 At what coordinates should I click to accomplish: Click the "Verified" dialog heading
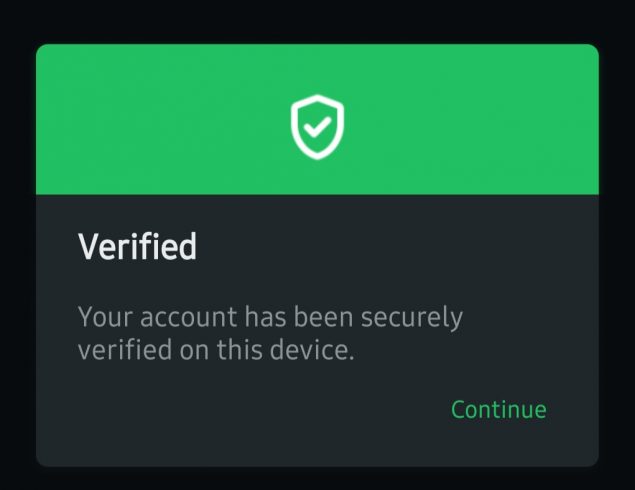137,246
